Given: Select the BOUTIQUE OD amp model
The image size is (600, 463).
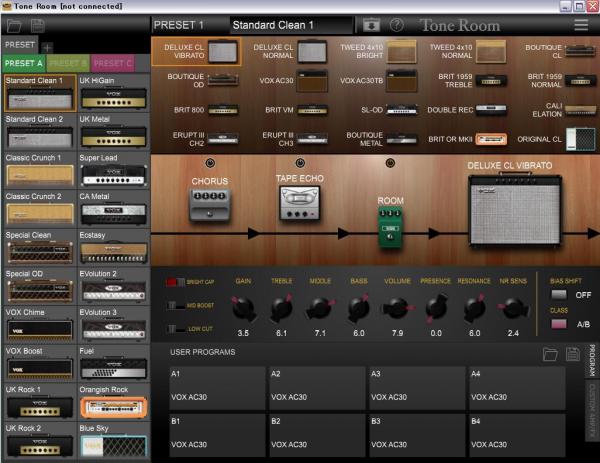Looking at the screenshot, I should pyautogui.click(x=203, y=80).
